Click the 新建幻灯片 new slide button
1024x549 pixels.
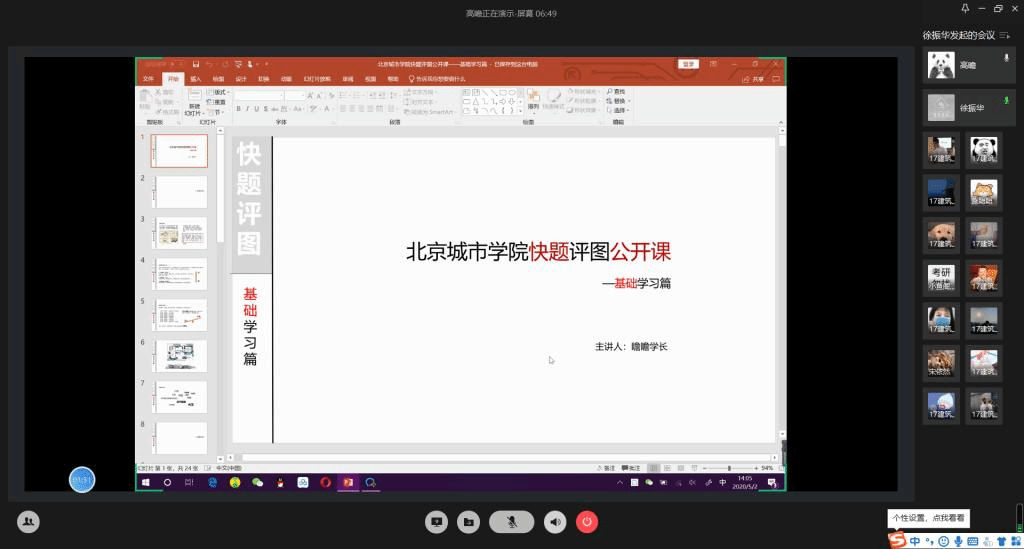194,102
